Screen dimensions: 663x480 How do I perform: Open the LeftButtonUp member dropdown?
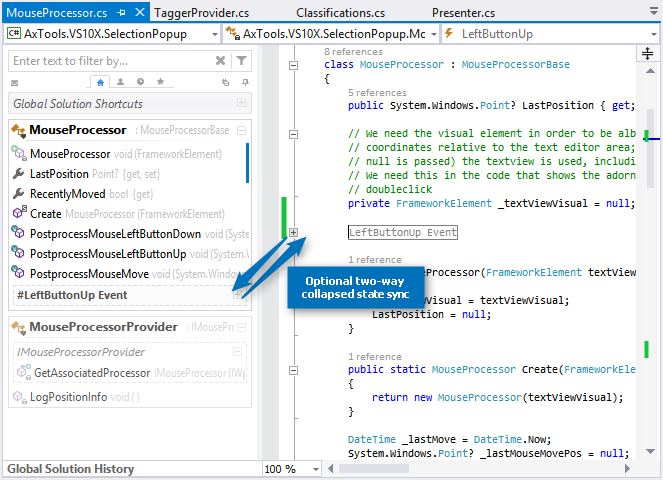click(x=653, y=34)
